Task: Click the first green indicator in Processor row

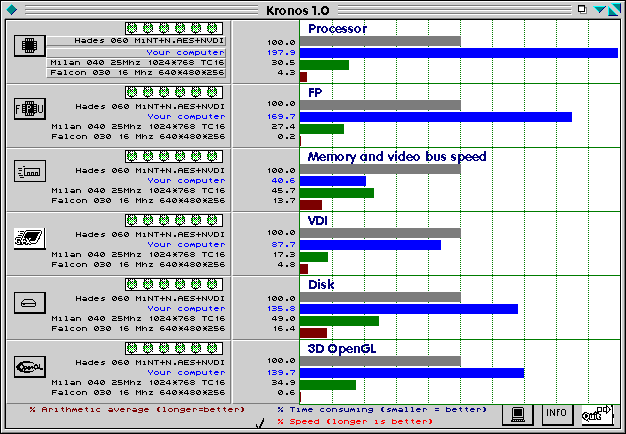Action: [132, 28]
